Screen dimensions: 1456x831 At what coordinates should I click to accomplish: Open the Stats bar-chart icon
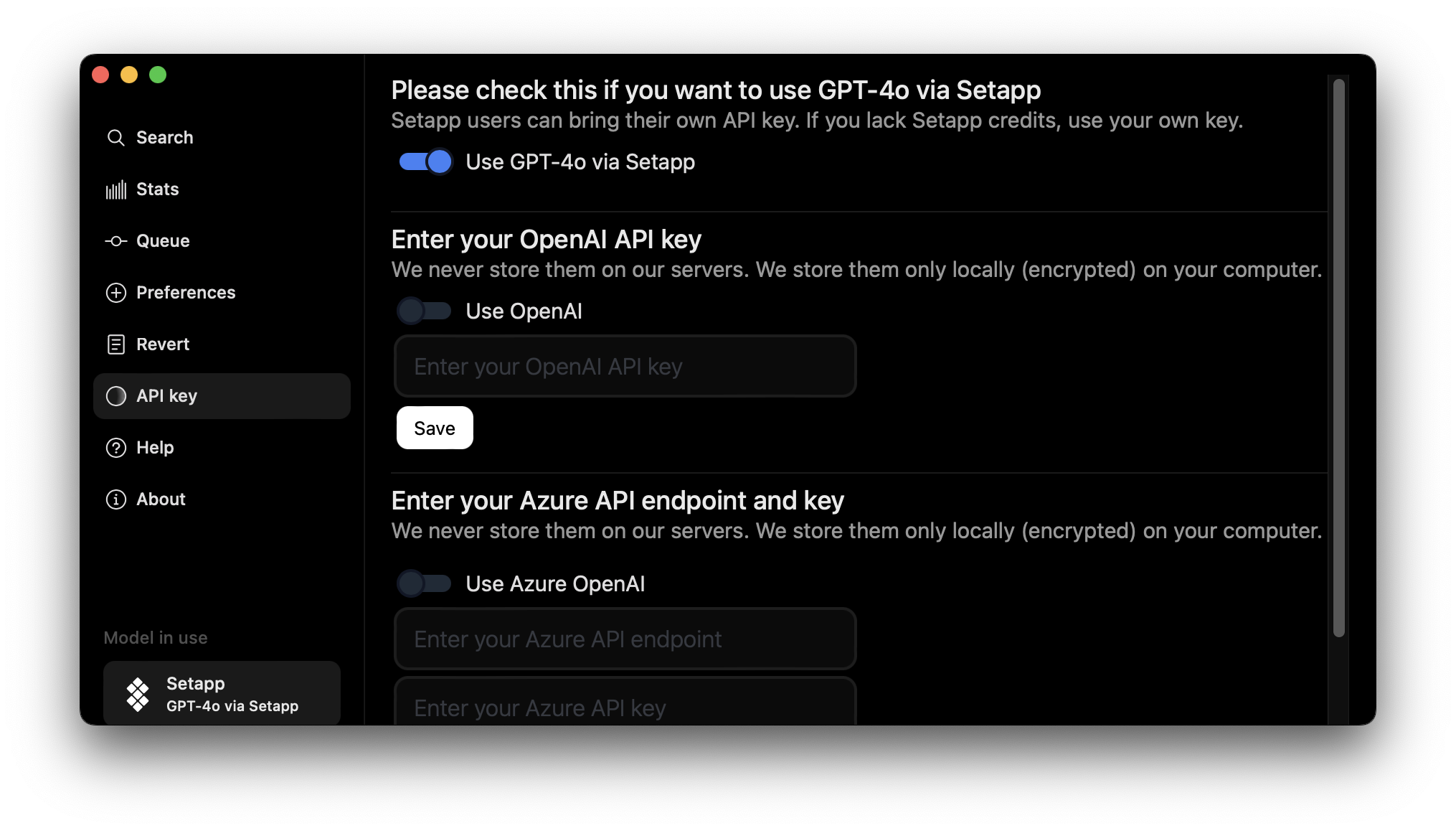click(x=115, y=189)
